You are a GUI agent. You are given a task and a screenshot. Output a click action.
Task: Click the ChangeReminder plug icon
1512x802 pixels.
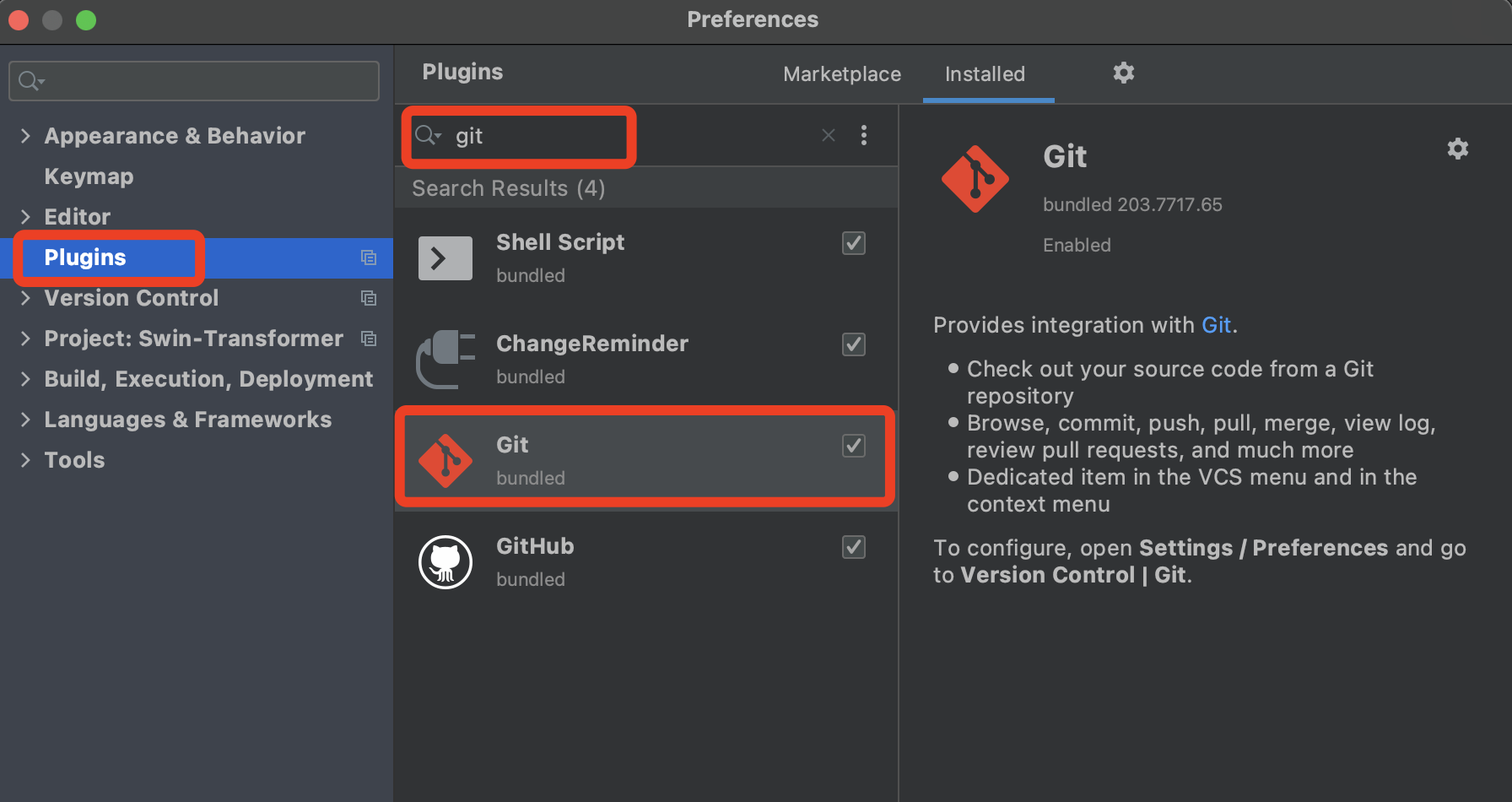445,360
